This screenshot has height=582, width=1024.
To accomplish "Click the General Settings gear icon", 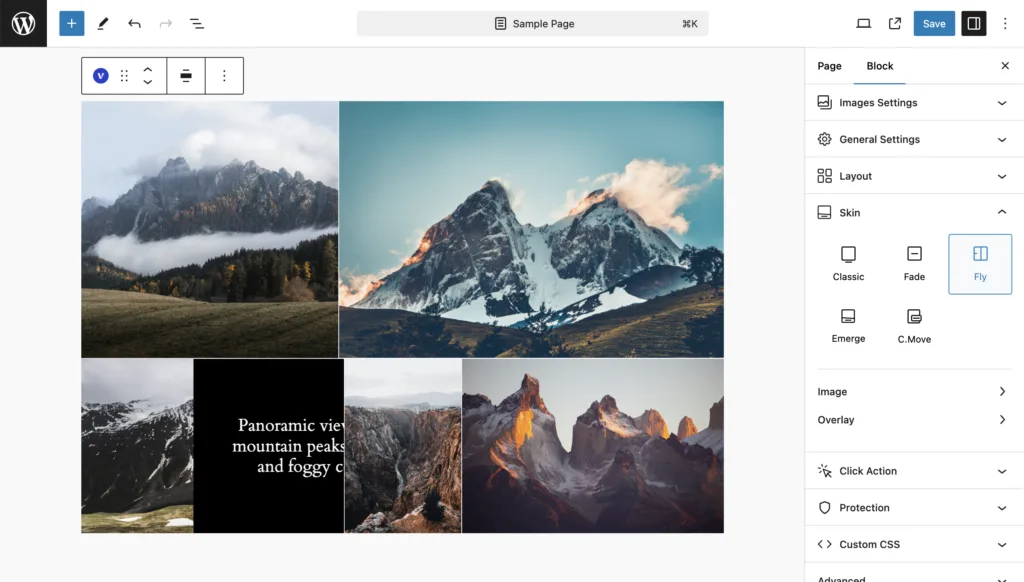I will 824,139.
